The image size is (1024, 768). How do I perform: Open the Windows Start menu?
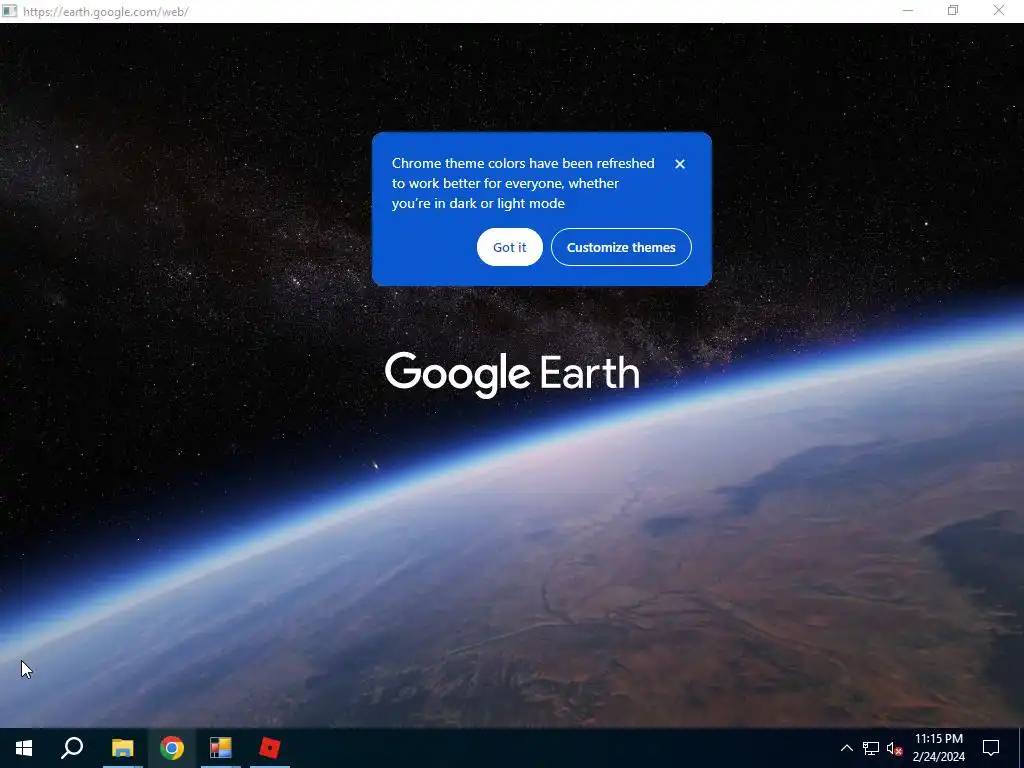[24, 748]
